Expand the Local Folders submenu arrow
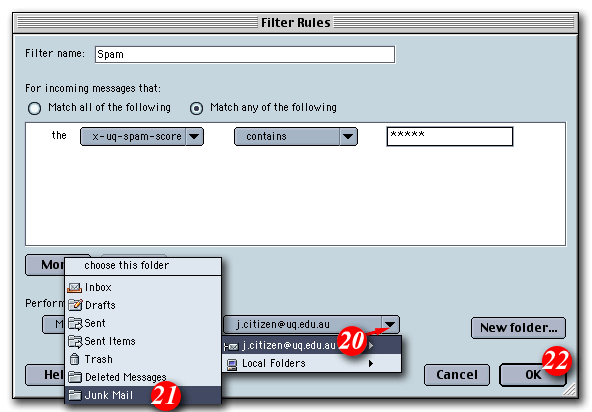Image resolution: width=592 pixels, height=412 pixels. point(371,364)
